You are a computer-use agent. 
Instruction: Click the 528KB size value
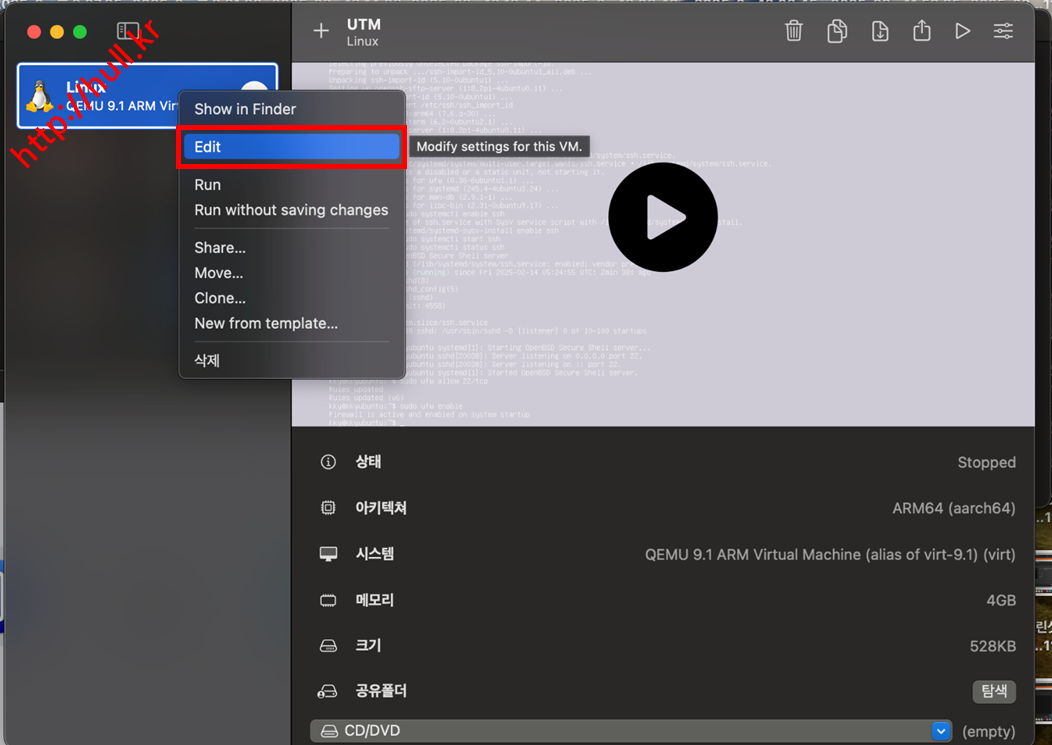(992, 646)
